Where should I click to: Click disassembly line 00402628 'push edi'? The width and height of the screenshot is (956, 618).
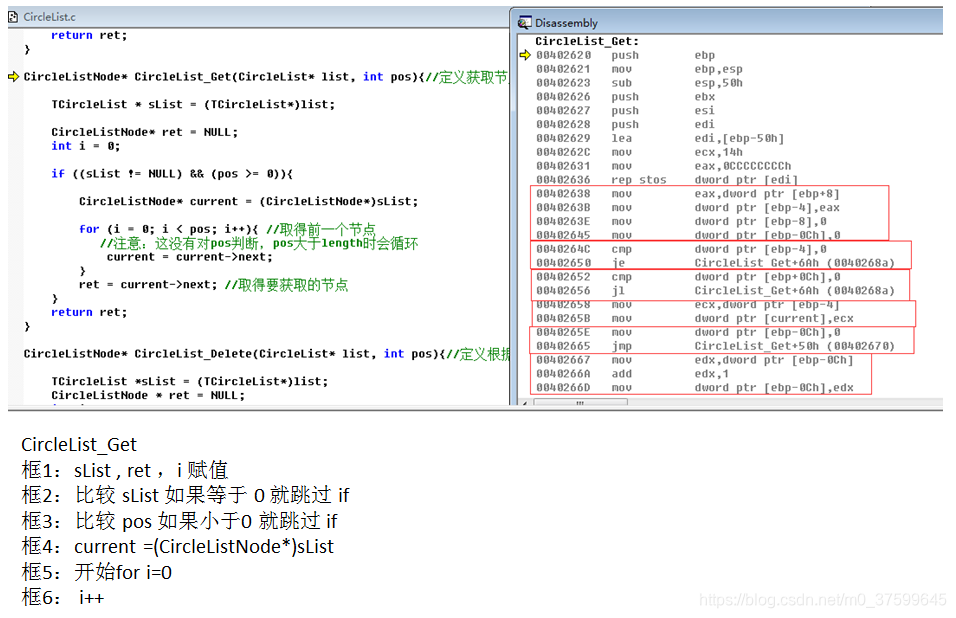[625, 124]
